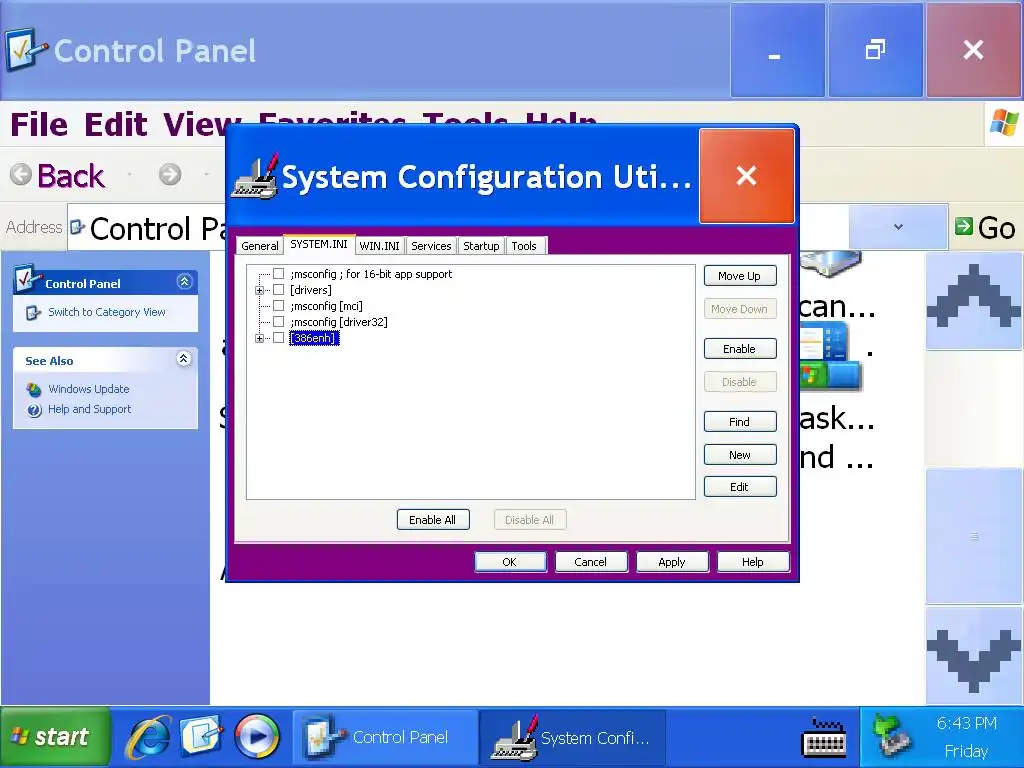Viewport: 1024px width, 768px height.
Task: Open the Tools tab in msconfig
Action: click(x=524, y=246)
